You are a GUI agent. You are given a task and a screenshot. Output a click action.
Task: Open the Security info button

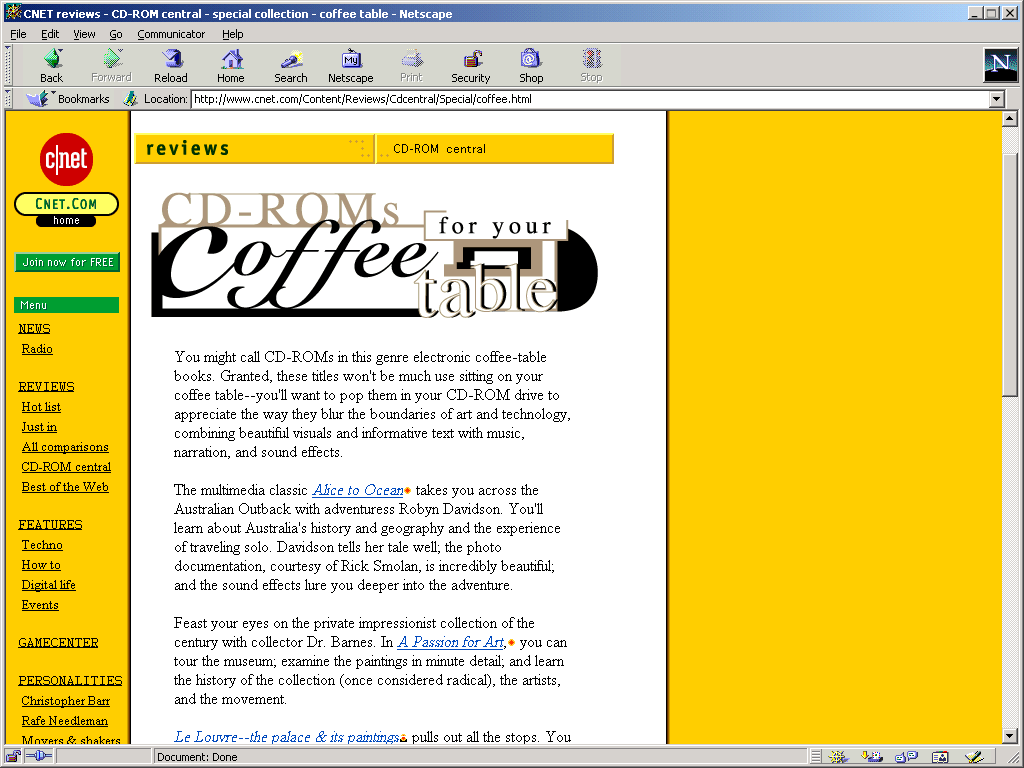(x=470, y=66)
